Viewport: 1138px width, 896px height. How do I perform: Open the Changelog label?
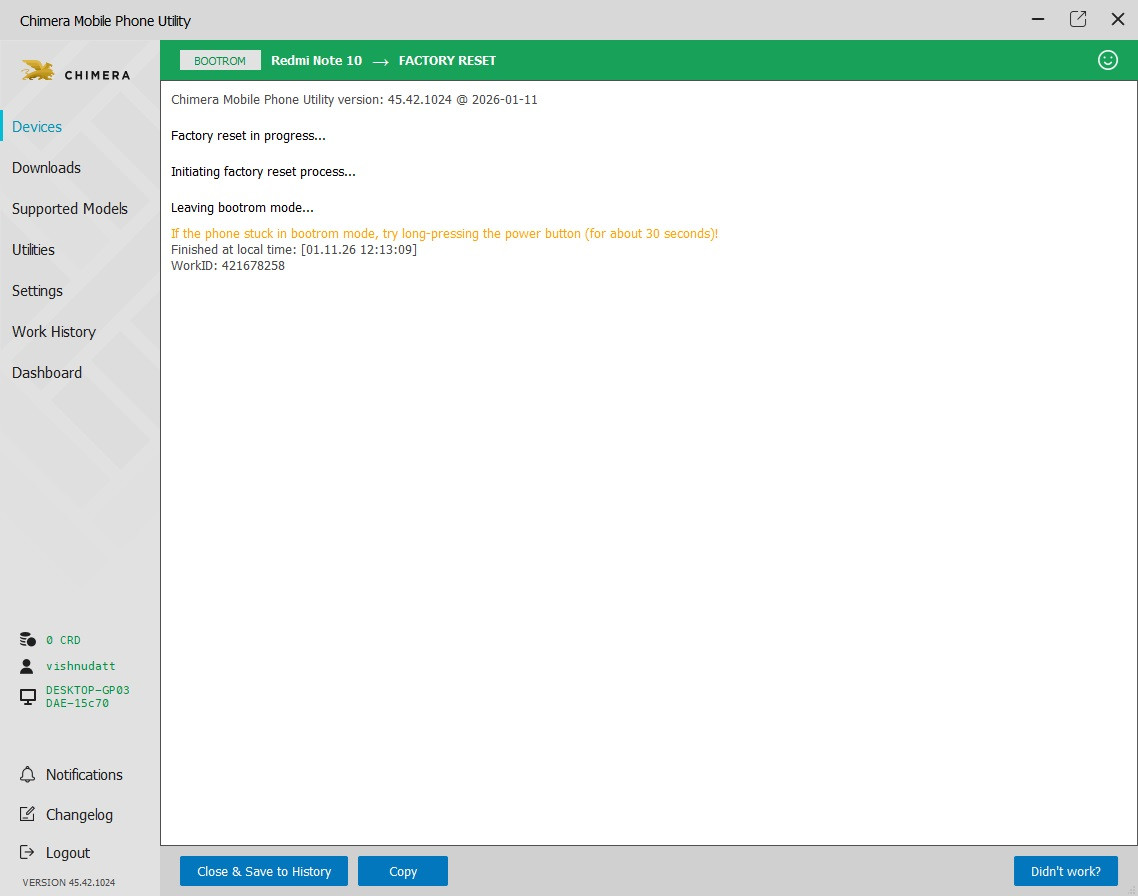pos(80,815)
